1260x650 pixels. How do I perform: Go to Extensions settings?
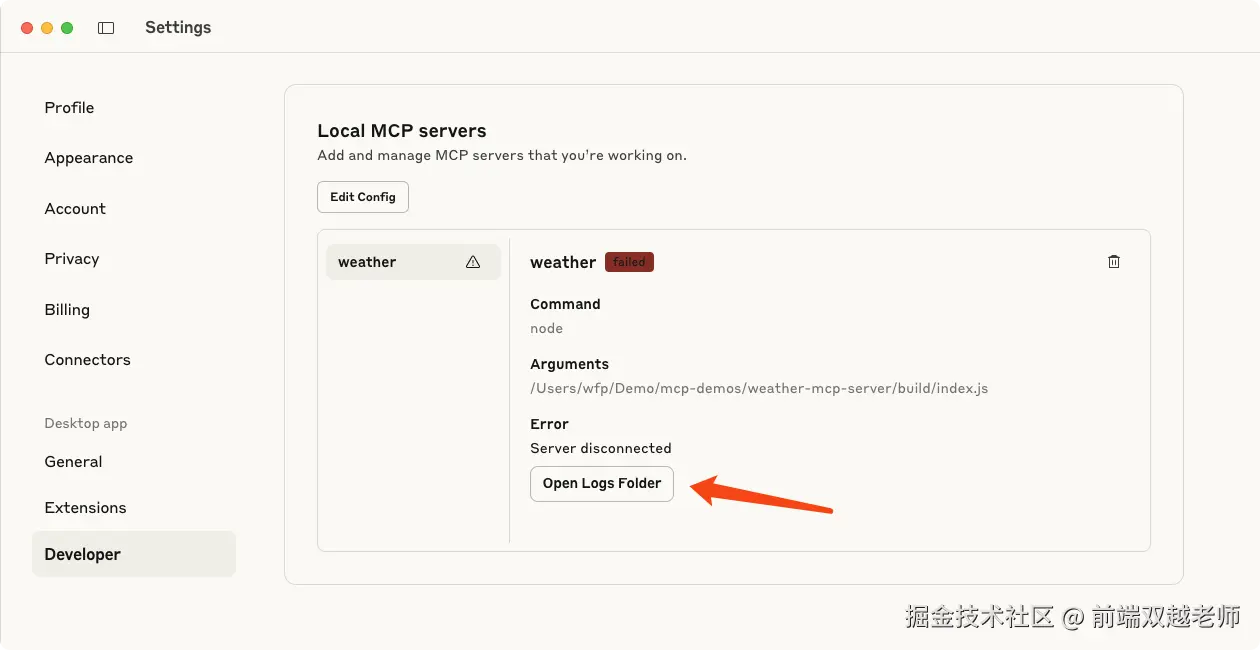click(85, 508)
